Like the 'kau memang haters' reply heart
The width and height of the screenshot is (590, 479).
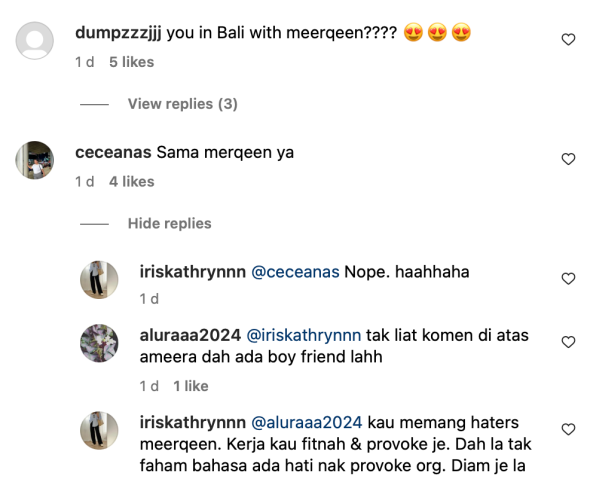[568, 429]
